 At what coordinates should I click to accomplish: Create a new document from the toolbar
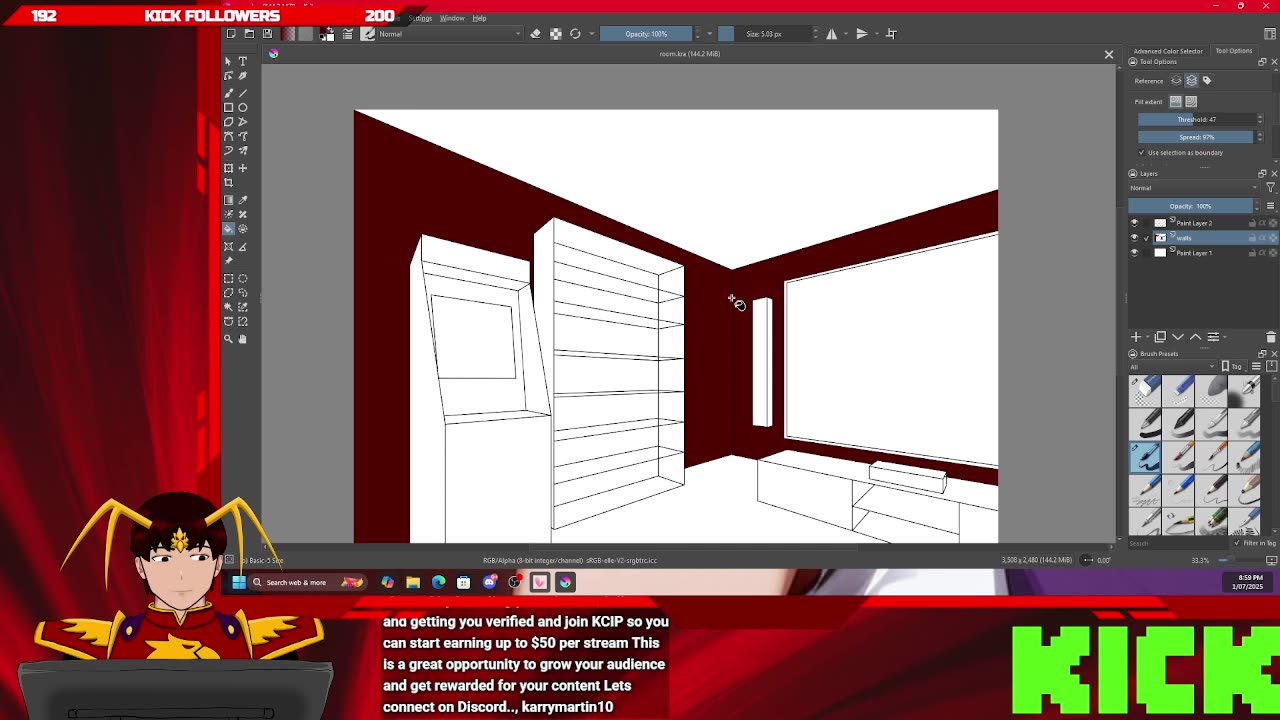click(x=231, y=34)
